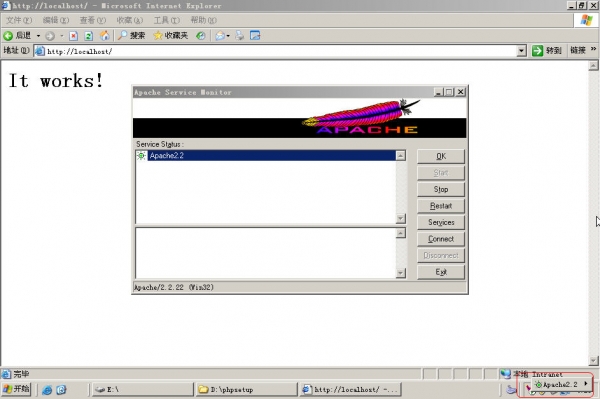
Task: Open the Tools menu in menu bar
Action: tap(166, 20)
